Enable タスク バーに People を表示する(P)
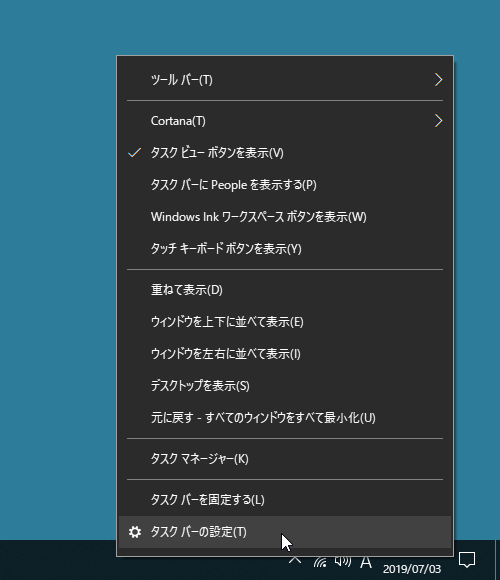This screenshot has width=500, height=580. (285, 185)
